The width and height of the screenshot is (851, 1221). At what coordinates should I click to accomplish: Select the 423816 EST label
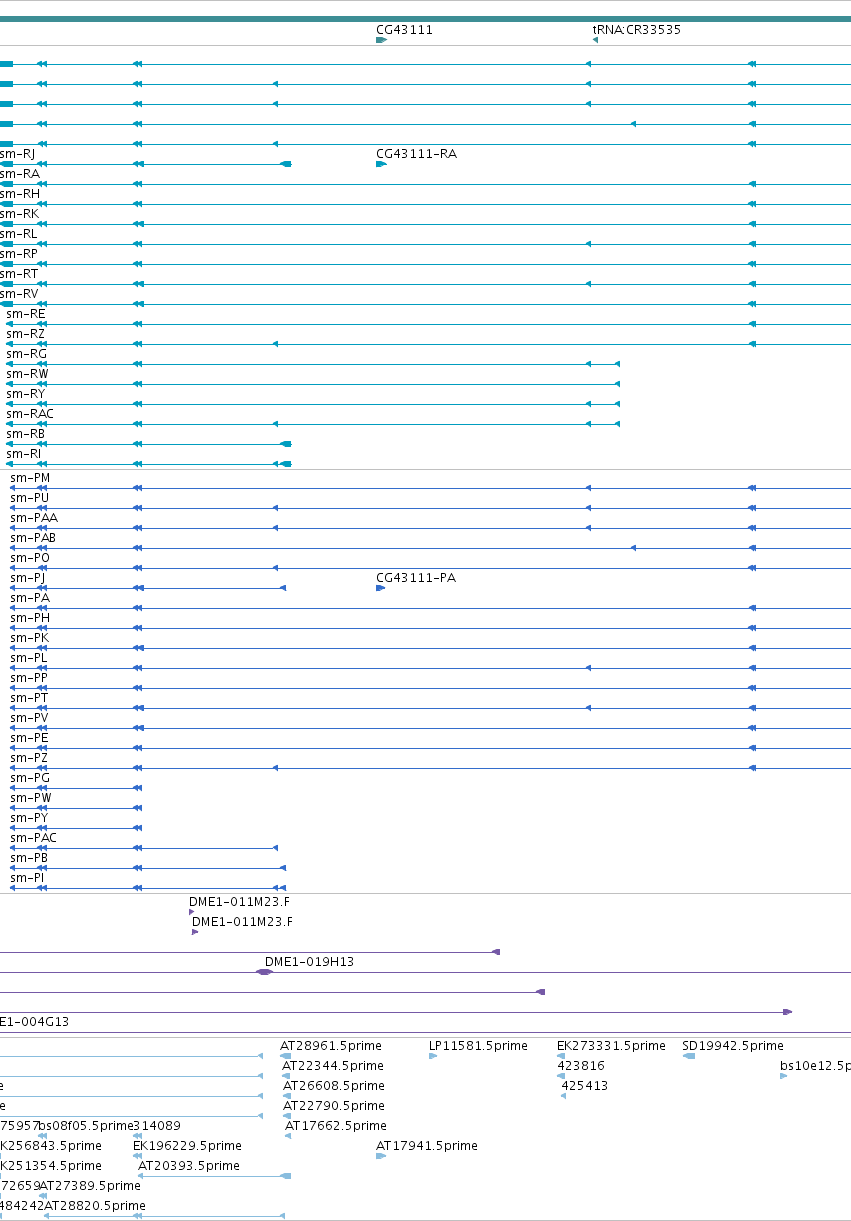coord(581,1066)
